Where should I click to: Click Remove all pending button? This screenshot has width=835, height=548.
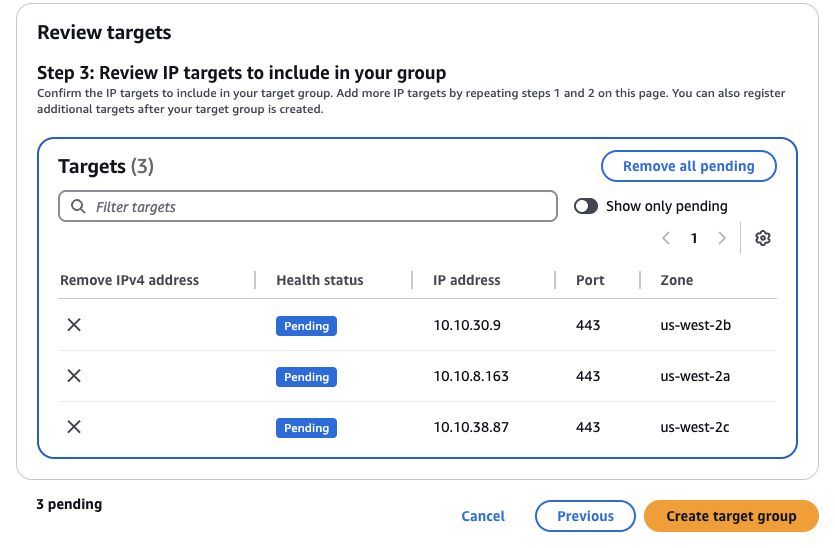pos(688,166)
